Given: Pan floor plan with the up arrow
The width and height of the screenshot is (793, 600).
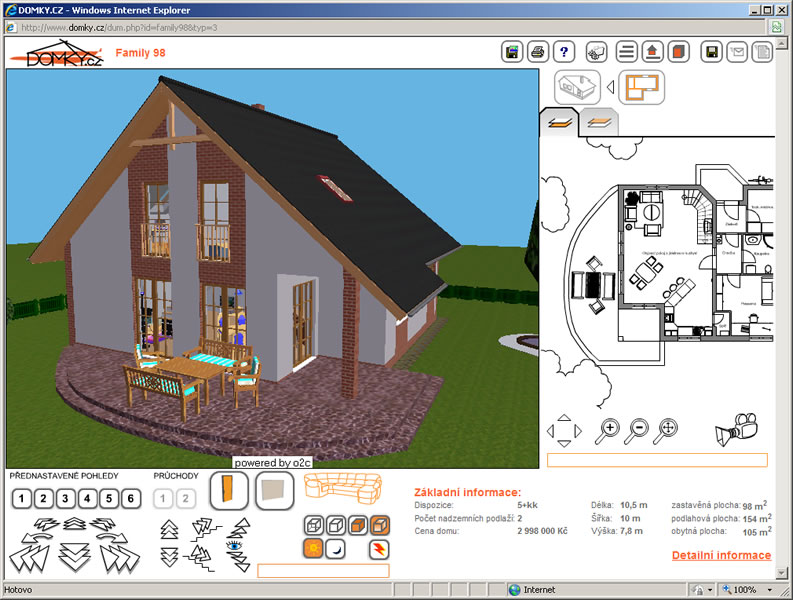Looking at the screenshot, I should coord(565,419).
